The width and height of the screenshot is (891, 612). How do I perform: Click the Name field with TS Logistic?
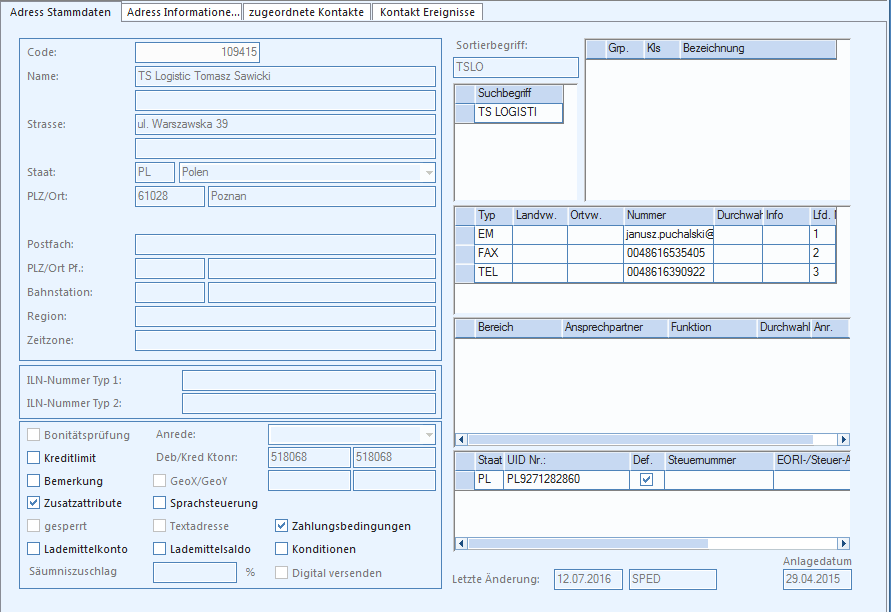click(285, 76)
